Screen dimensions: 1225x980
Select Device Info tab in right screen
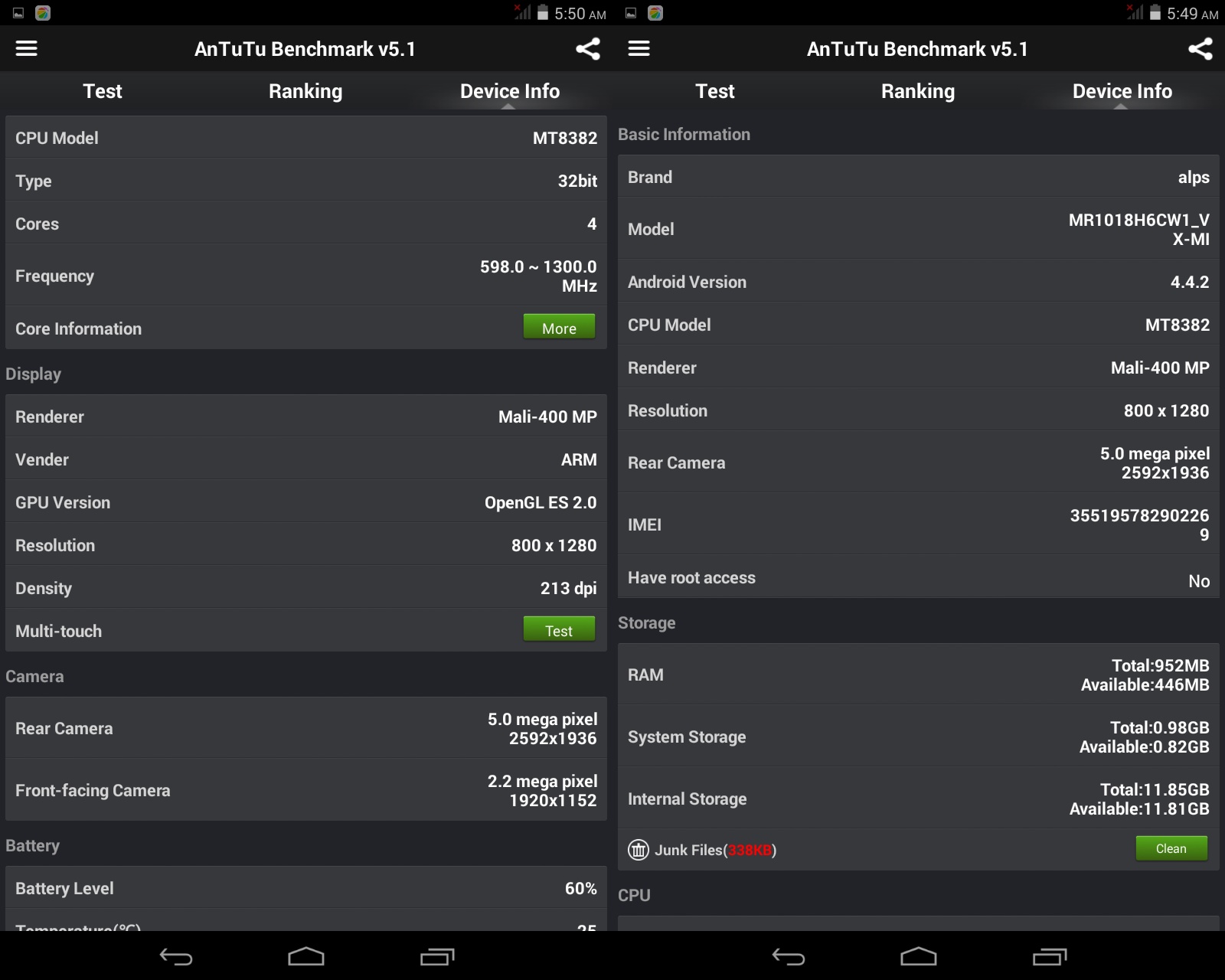point(1122,91)
